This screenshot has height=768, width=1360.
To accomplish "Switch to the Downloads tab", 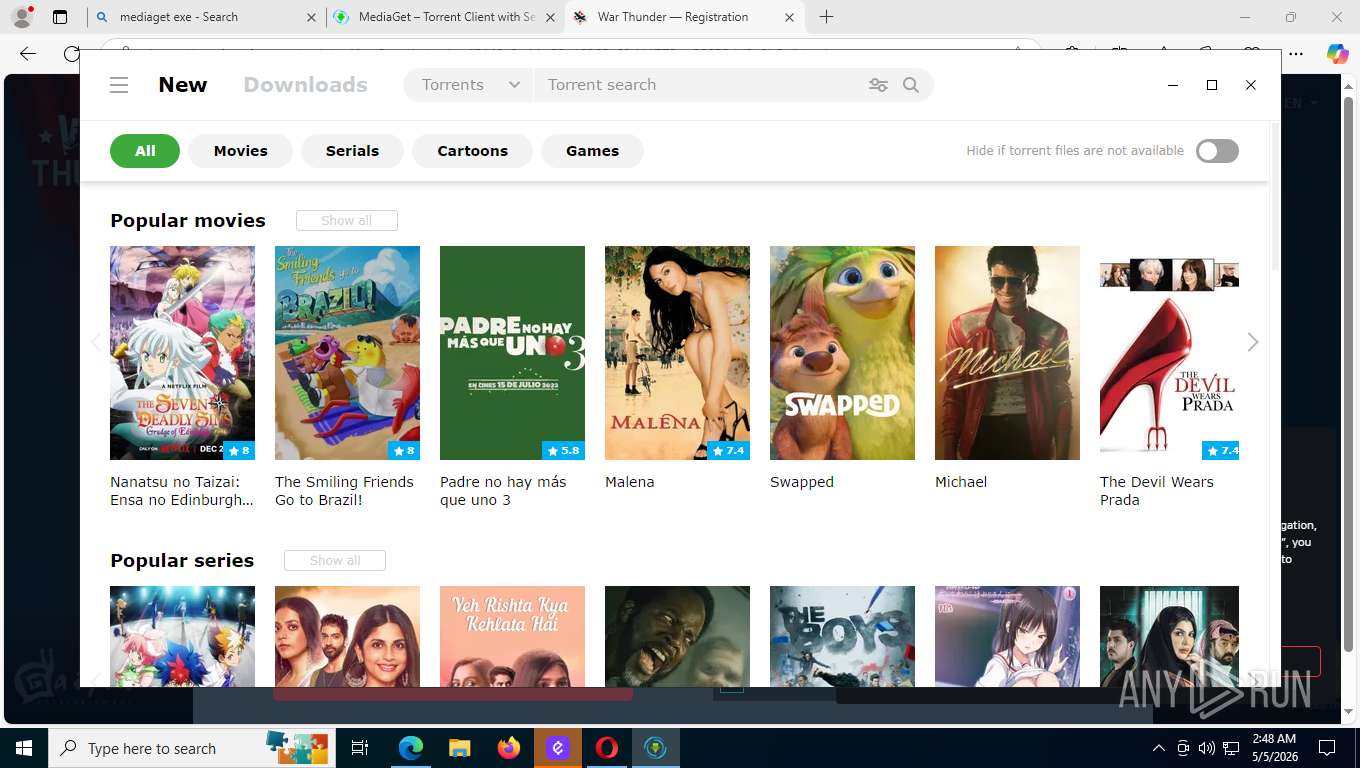I will [x=306, y=85].
